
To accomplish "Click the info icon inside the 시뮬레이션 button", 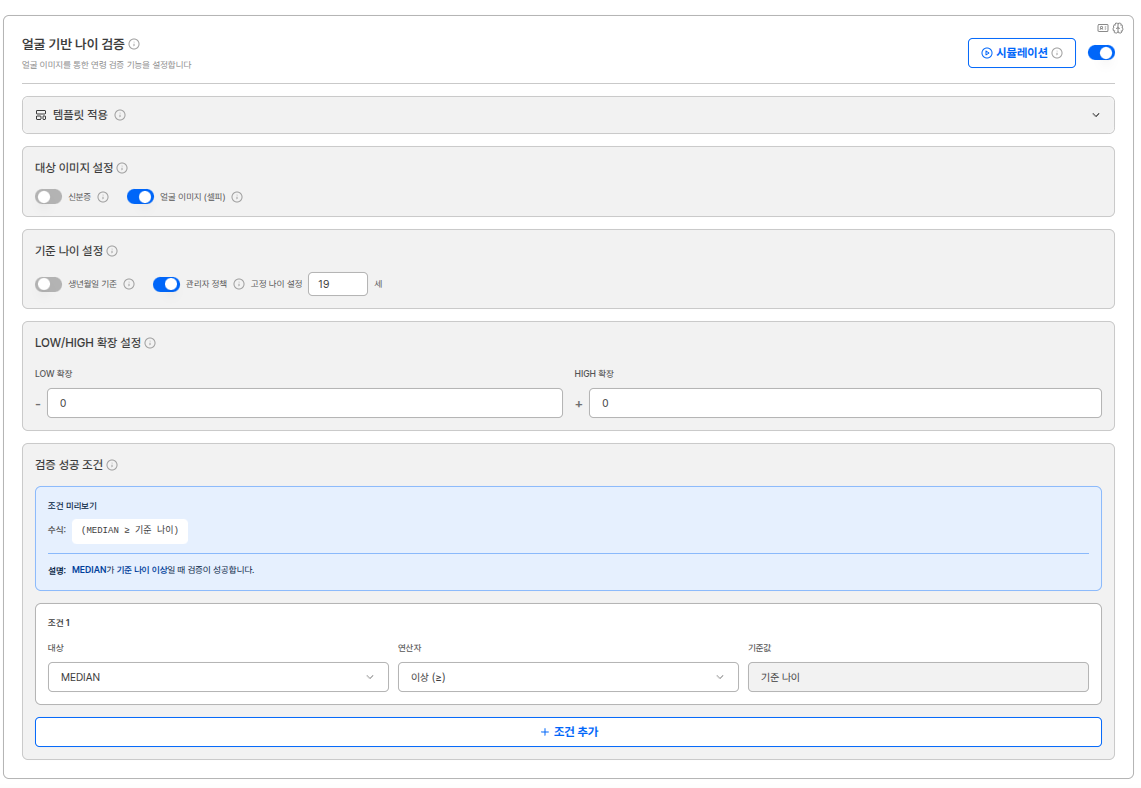I will pos(1057,53).
